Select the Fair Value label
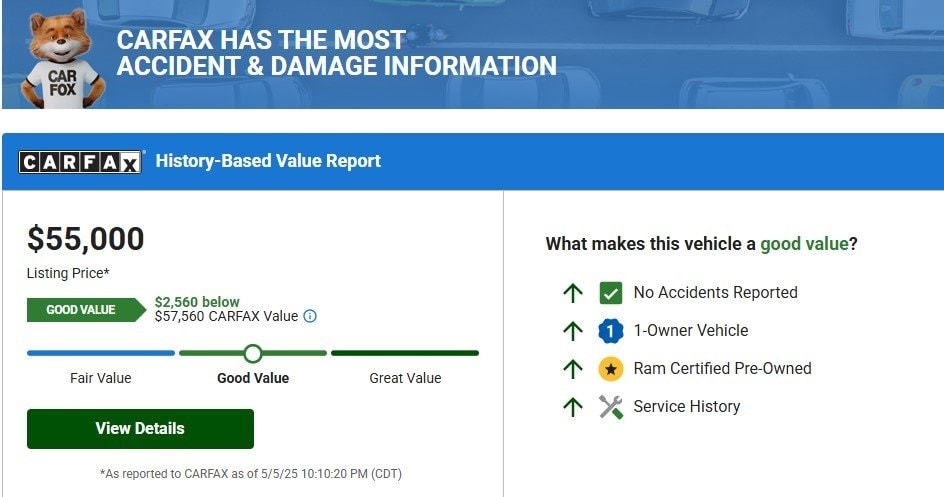 (101, 378)
